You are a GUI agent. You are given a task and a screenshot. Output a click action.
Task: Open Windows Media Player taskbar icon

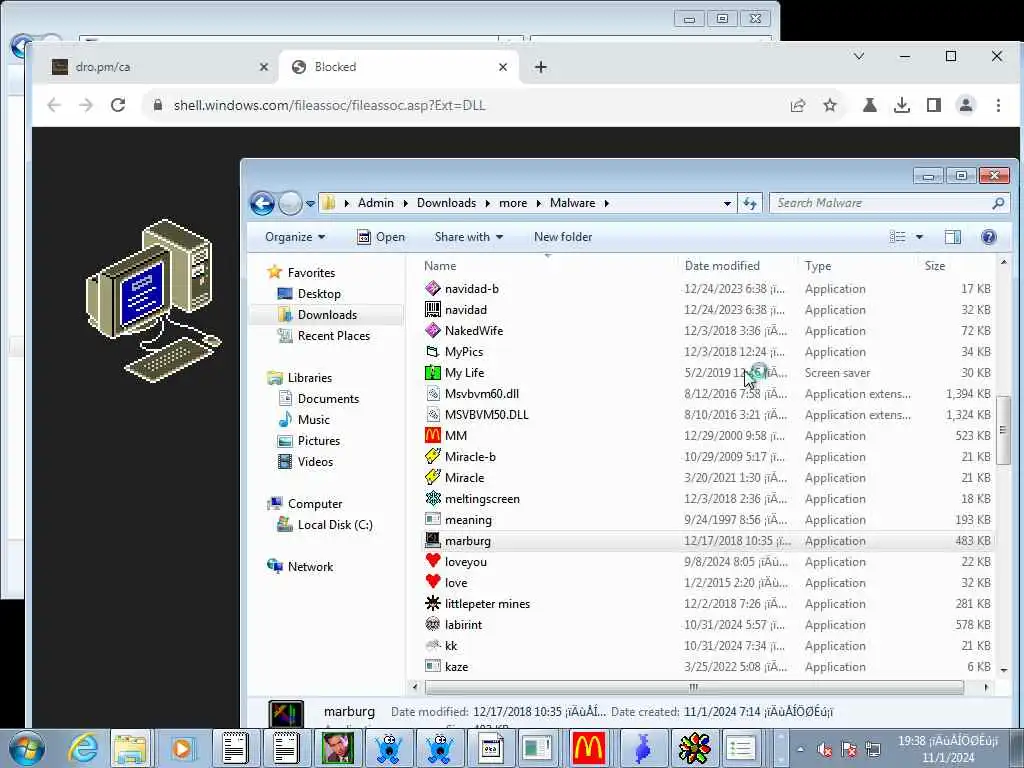coord(182,748)
